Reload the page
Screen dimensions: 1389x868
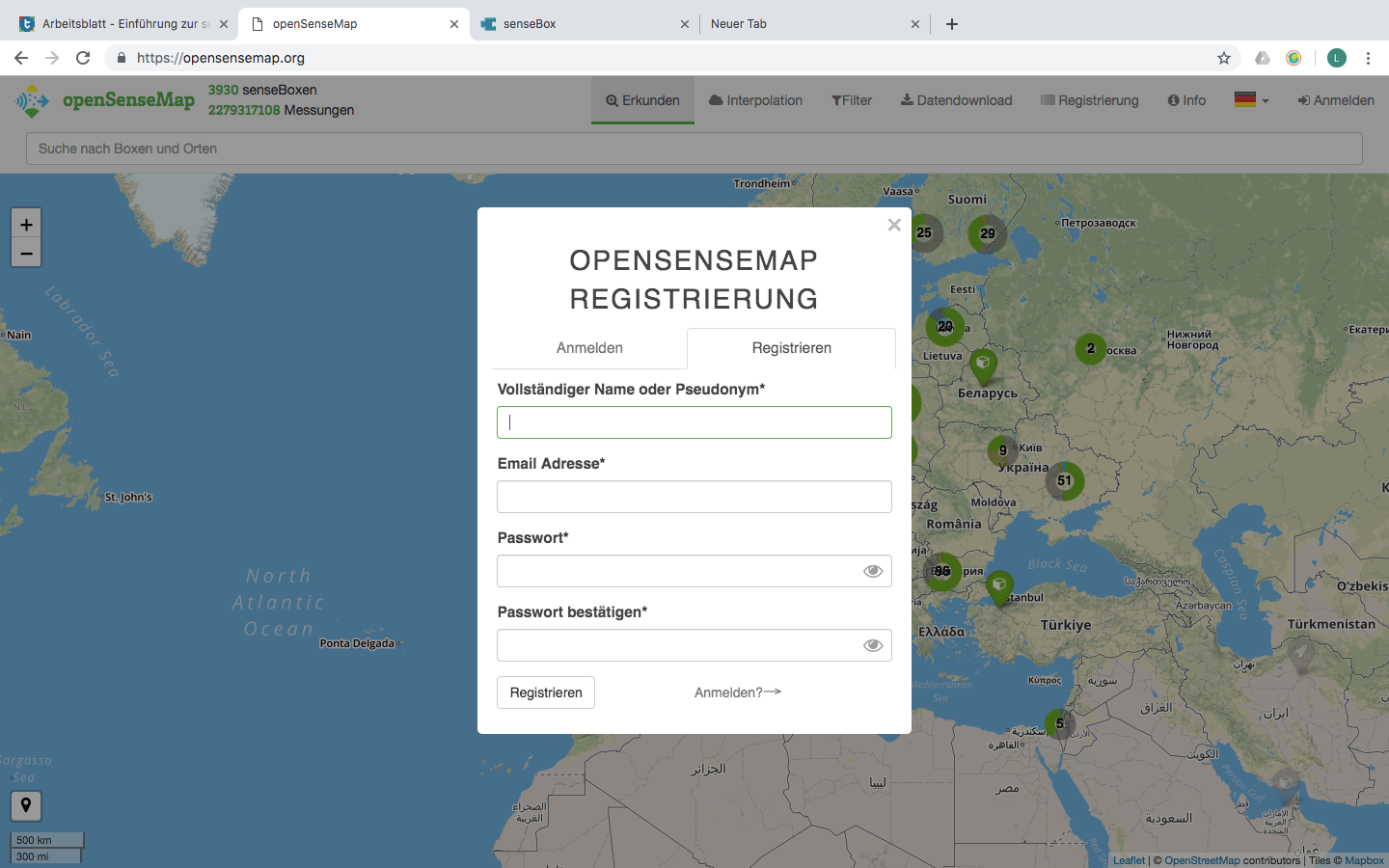point(83,58)
